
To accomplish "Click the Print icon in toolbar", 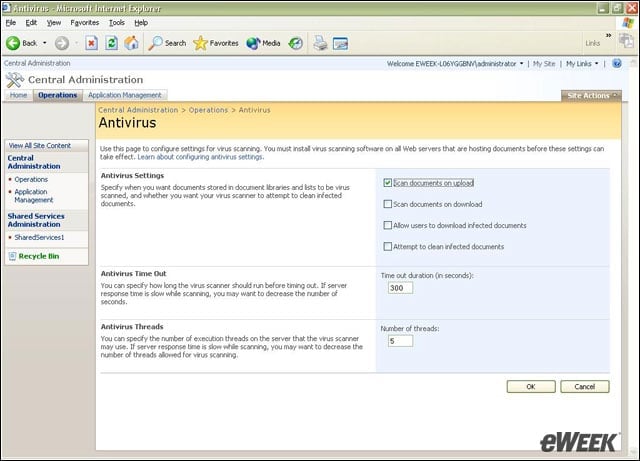I will point(320,43).
